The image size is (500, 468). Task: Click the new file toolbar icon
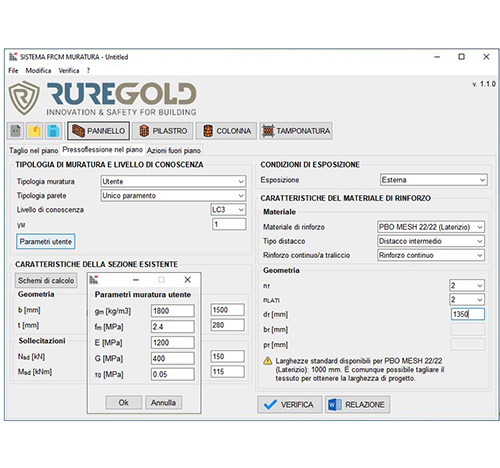pos(16,131)
